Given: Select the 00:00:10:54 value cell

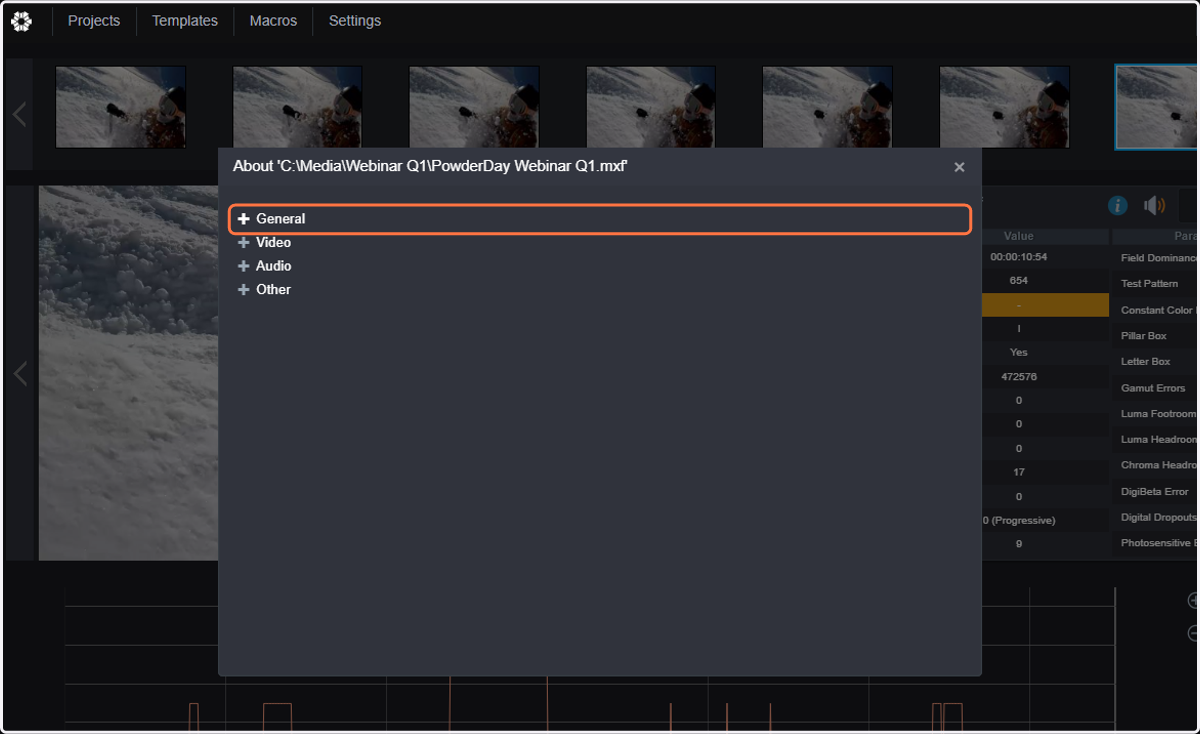Looking at the screenshot, I should [x=1019, y=257].
